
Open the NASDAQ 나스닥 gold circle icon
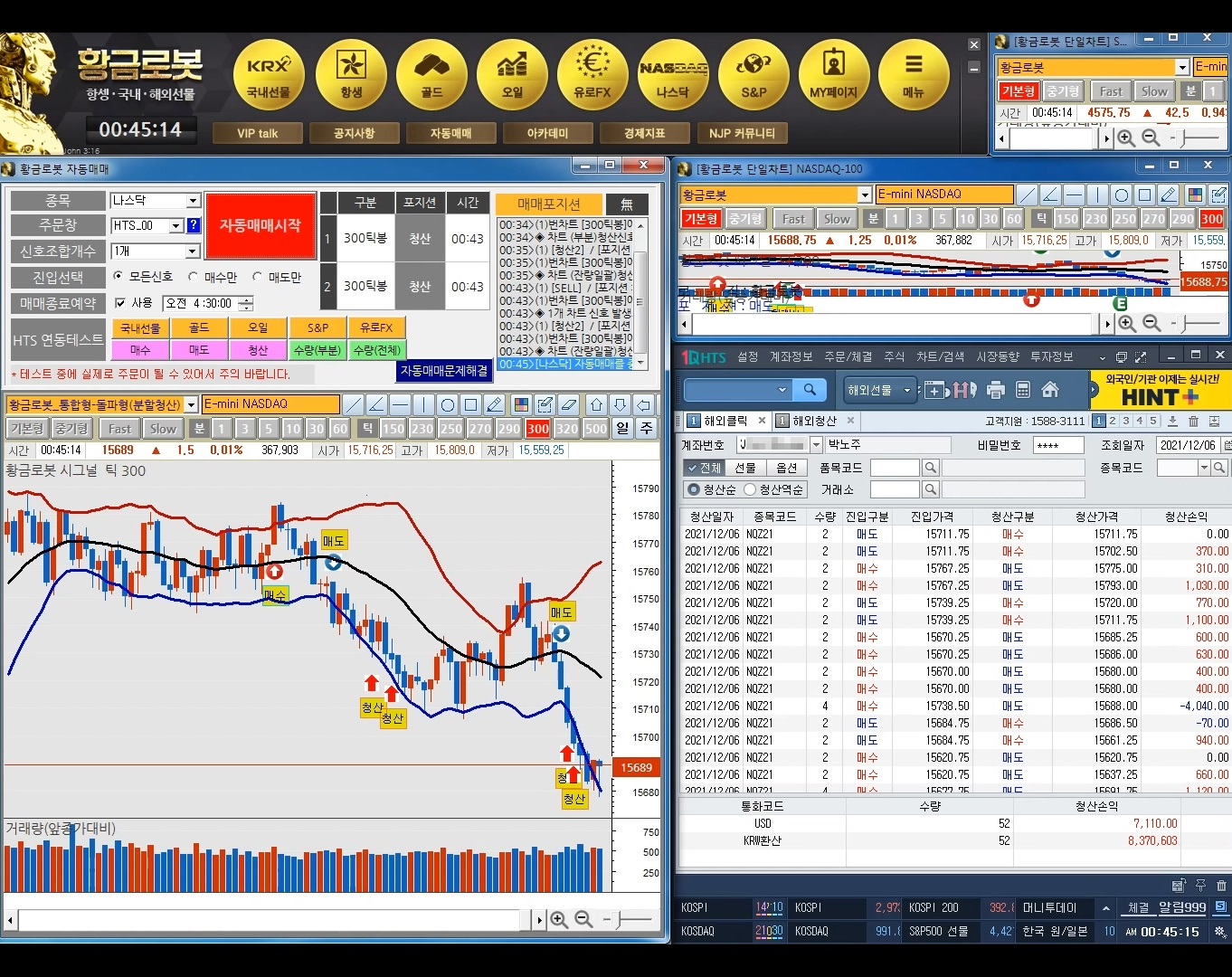tap(673, 74)
